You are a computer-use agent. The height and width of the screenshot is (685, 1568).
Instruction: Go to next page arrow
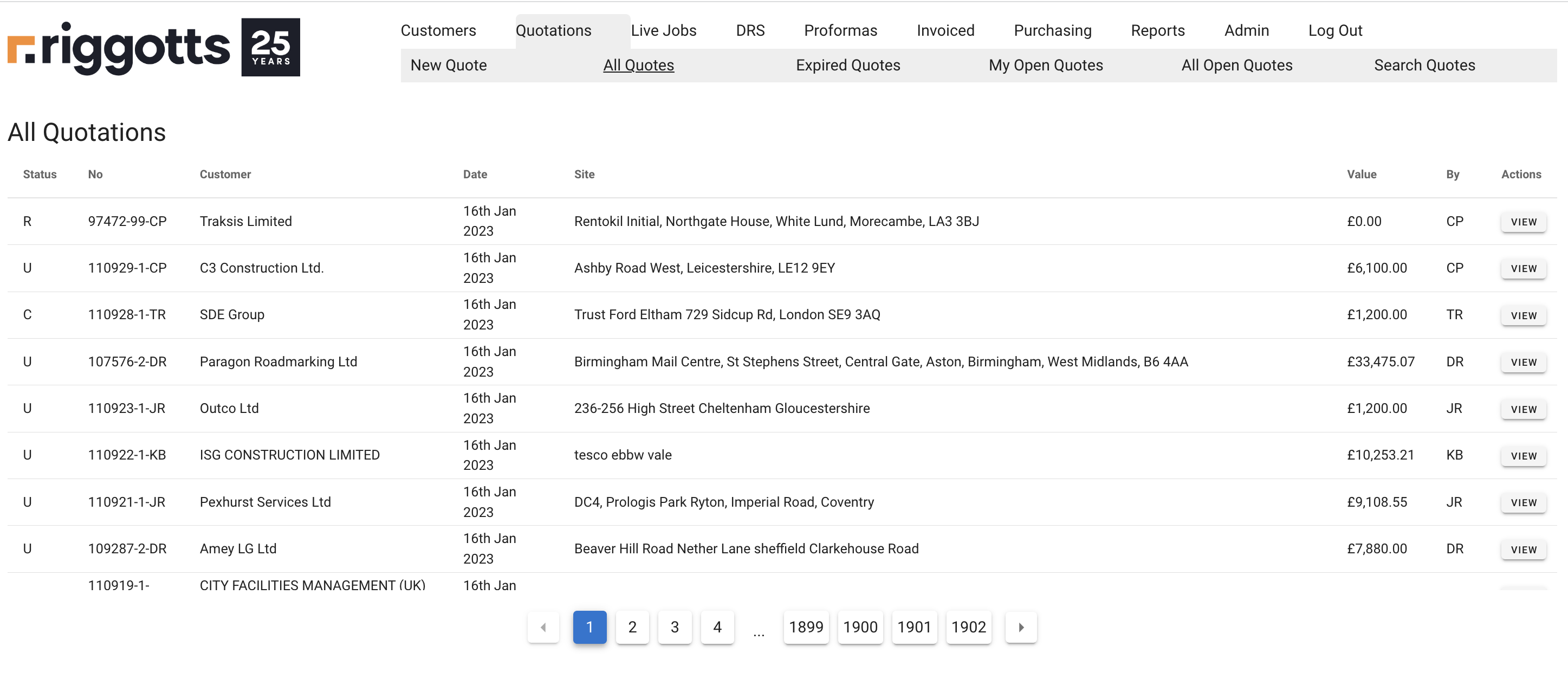point(1021,626)
